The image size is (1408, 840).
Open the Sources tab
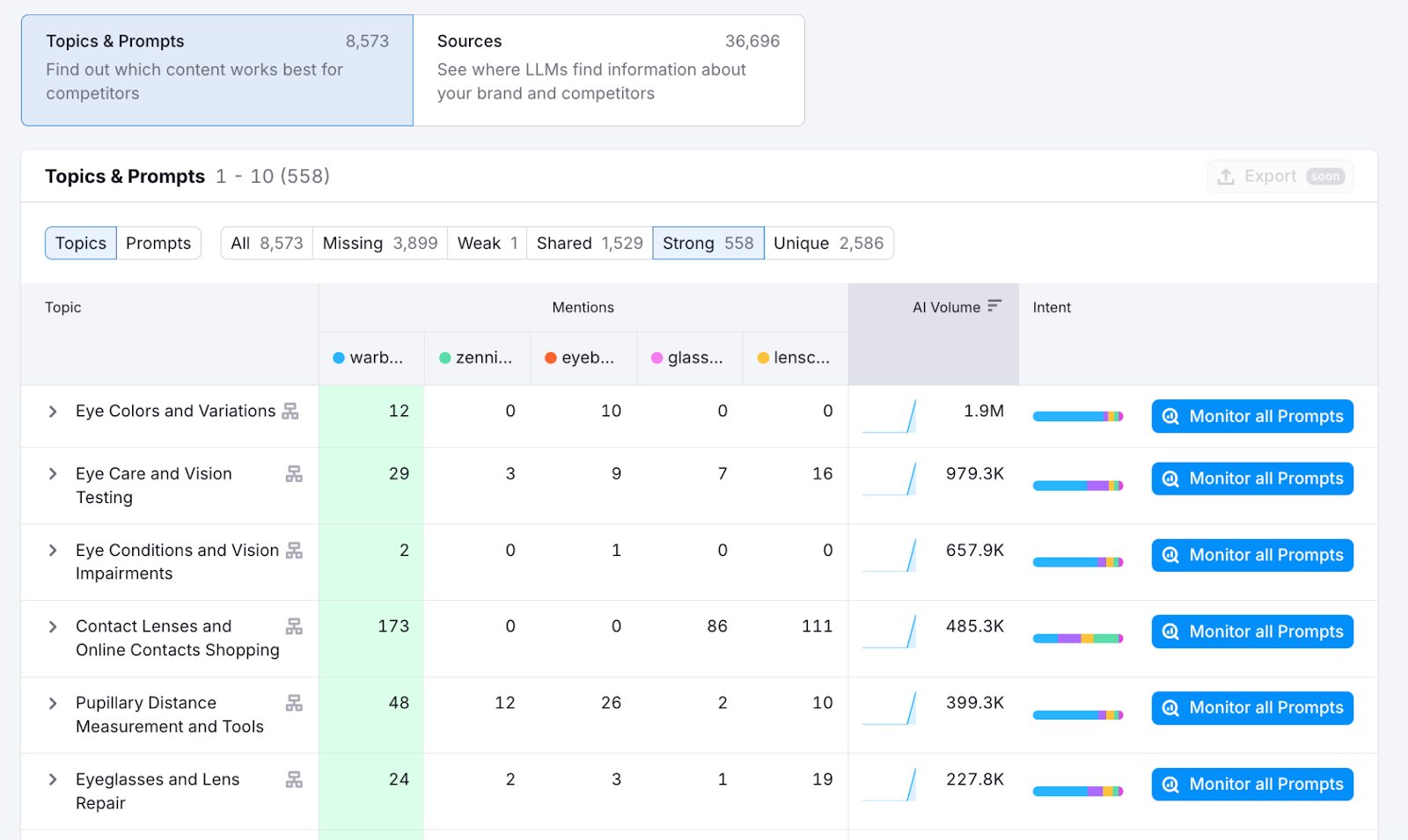(x=608, y=69)
